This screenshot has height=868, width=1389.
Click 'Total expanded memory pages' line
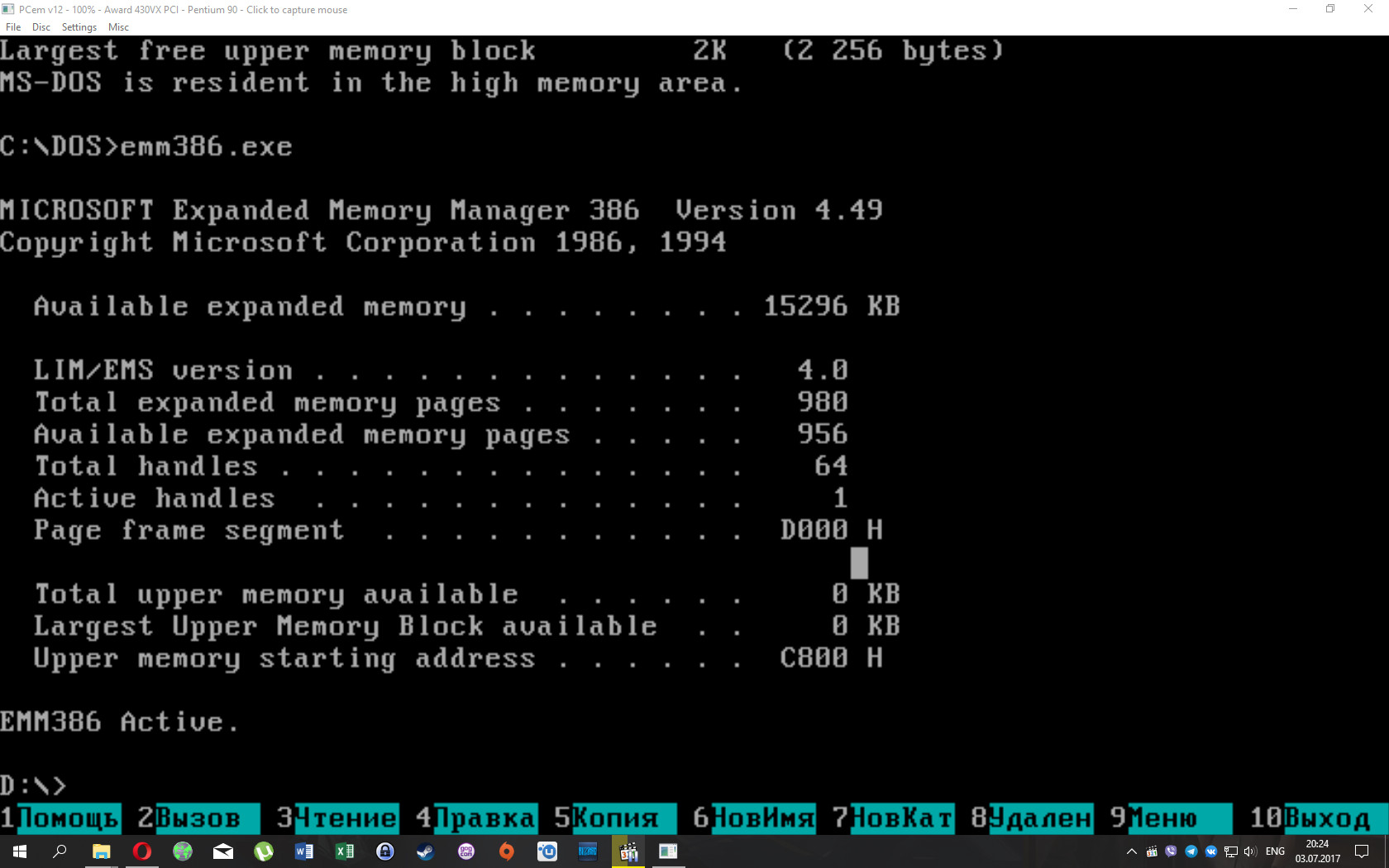[442, 403]
